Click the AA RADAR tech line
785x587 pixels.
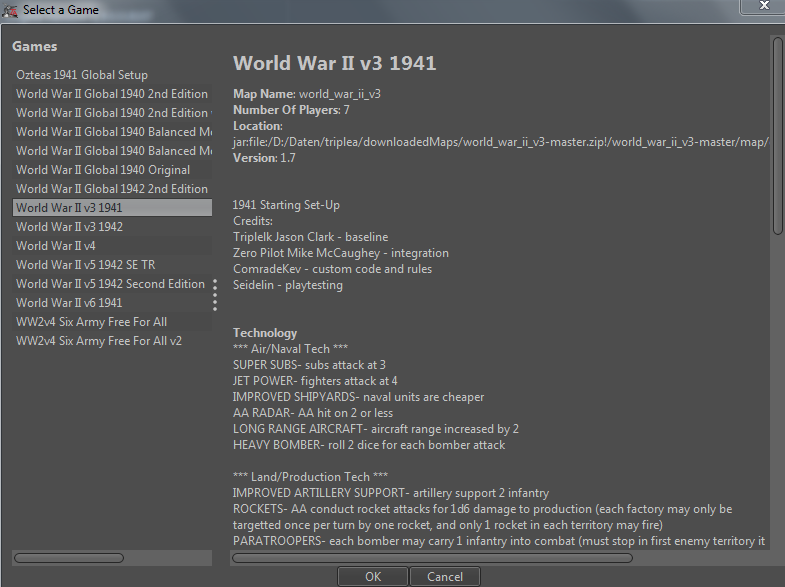(313, 413)
